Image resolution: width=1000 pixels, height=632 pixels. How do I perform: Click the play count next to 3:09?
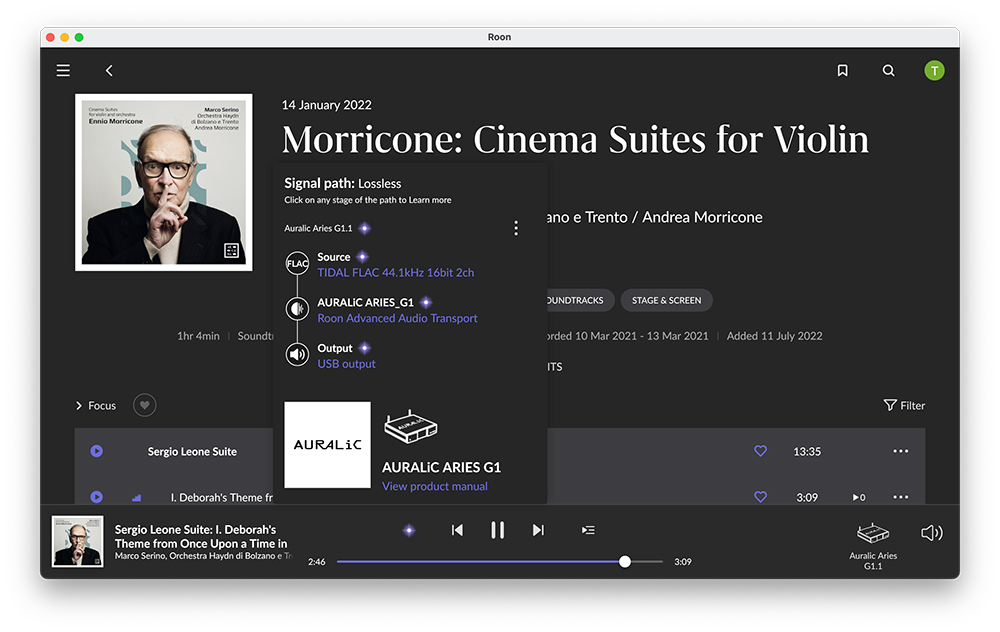click(x=859, y=497)
